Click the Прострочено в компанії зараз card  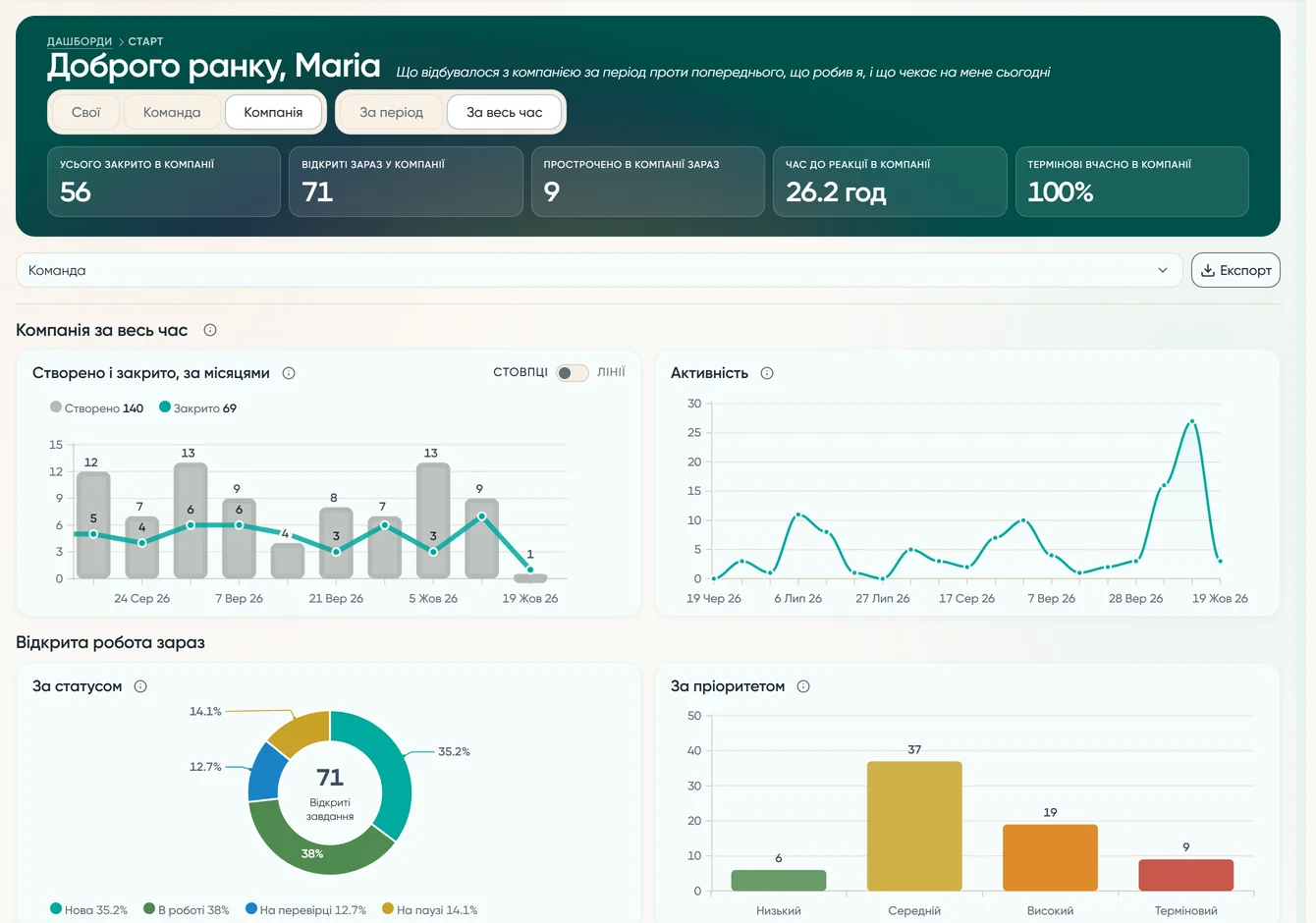[x=648, y=182]
